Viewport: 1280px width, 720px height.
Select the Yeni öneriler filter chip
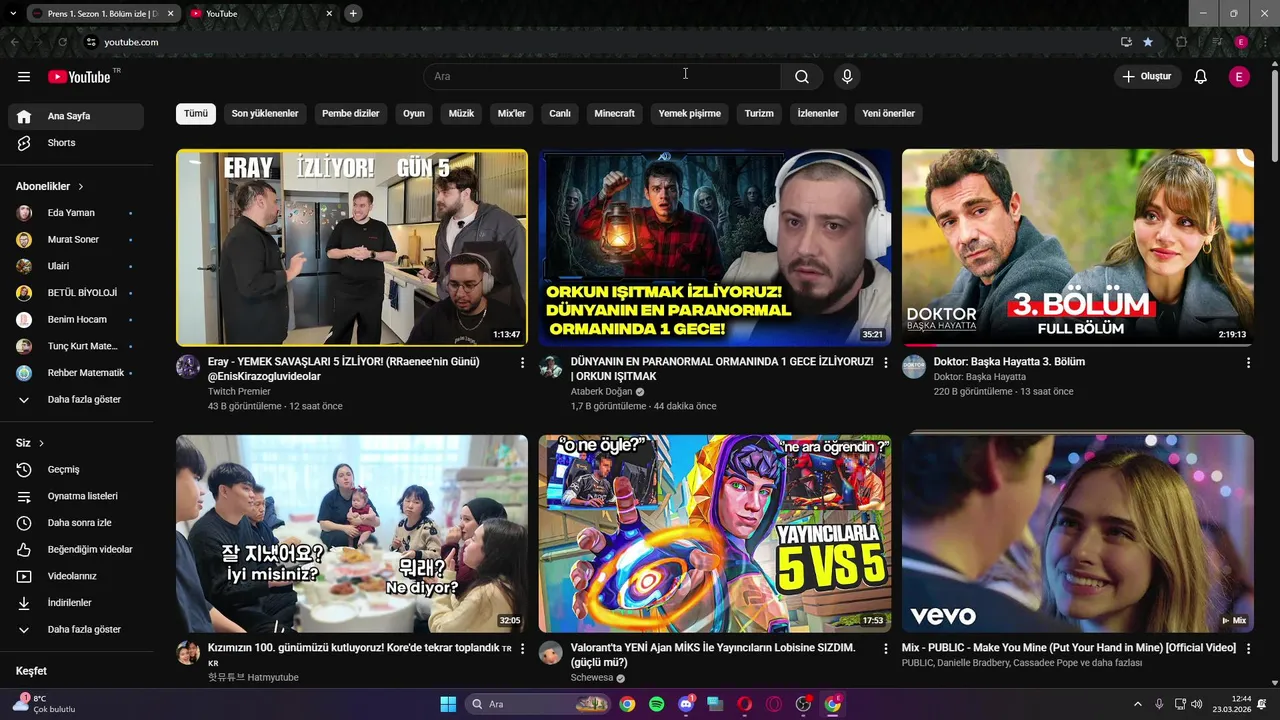click(889, 113)
